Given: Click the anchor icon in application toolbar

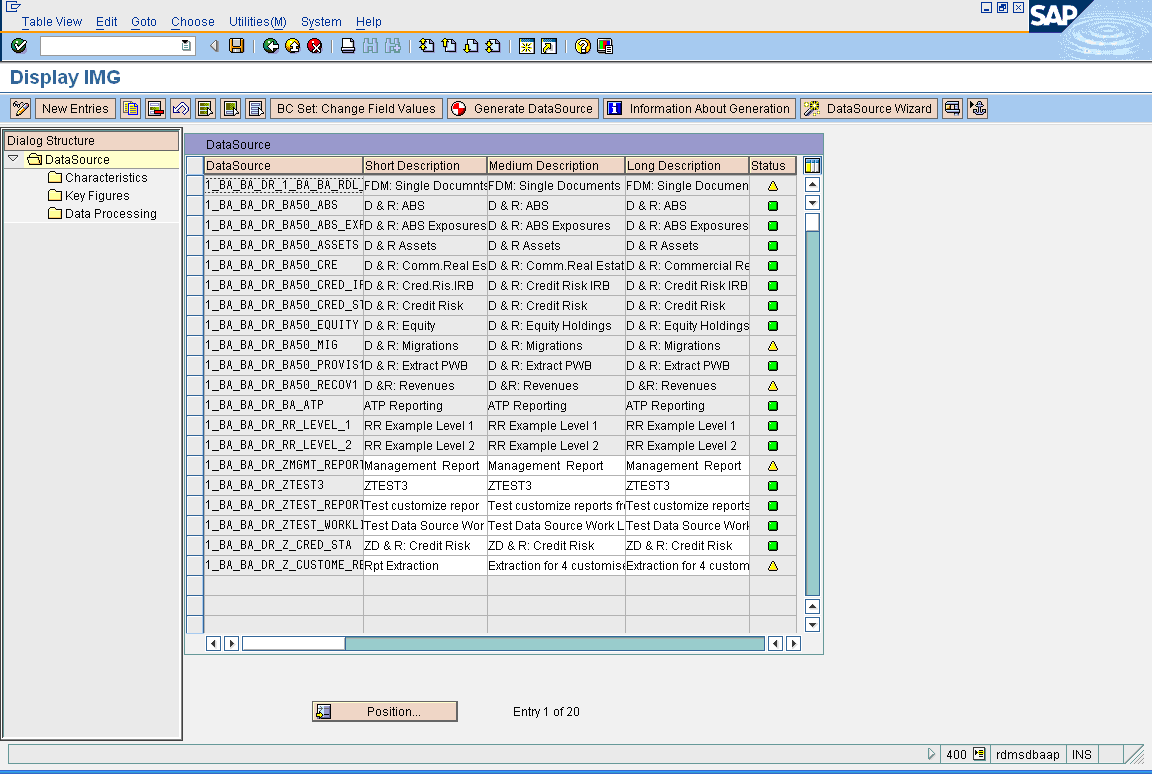Looking at the screenshot, I should pos(978,109).
